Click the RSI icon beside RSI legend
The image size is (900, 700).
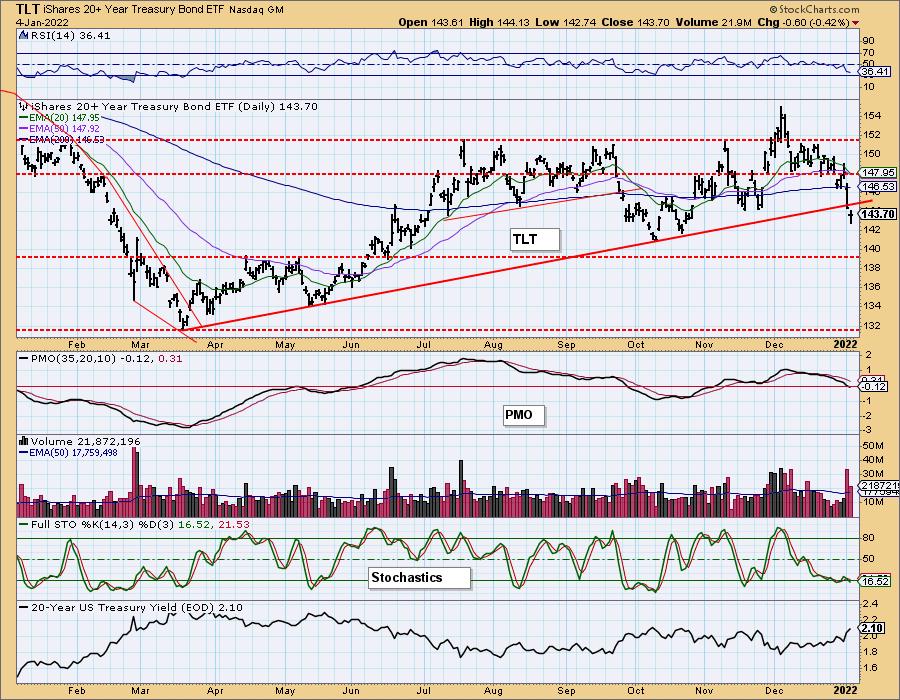click(x=24, y=36)
